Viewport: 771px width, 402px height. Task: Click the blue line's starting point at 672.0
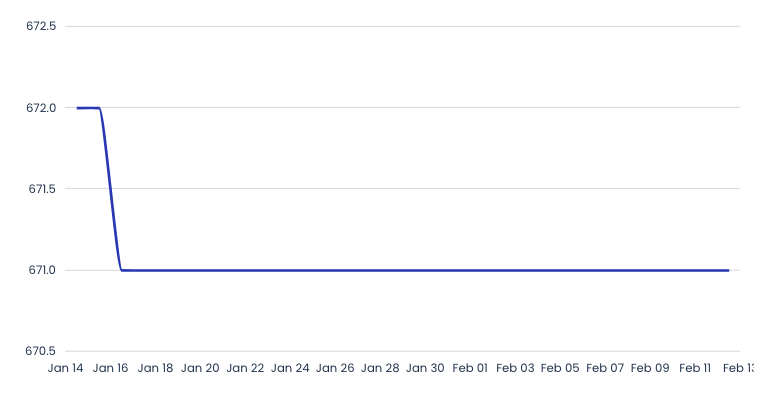coord(78,108)
